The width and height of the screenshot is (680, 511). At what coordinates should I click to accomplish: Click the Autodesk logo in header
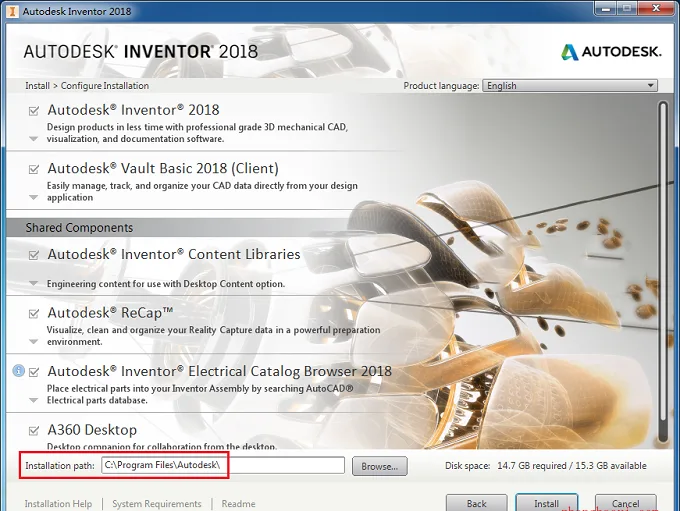click(611, 52)
